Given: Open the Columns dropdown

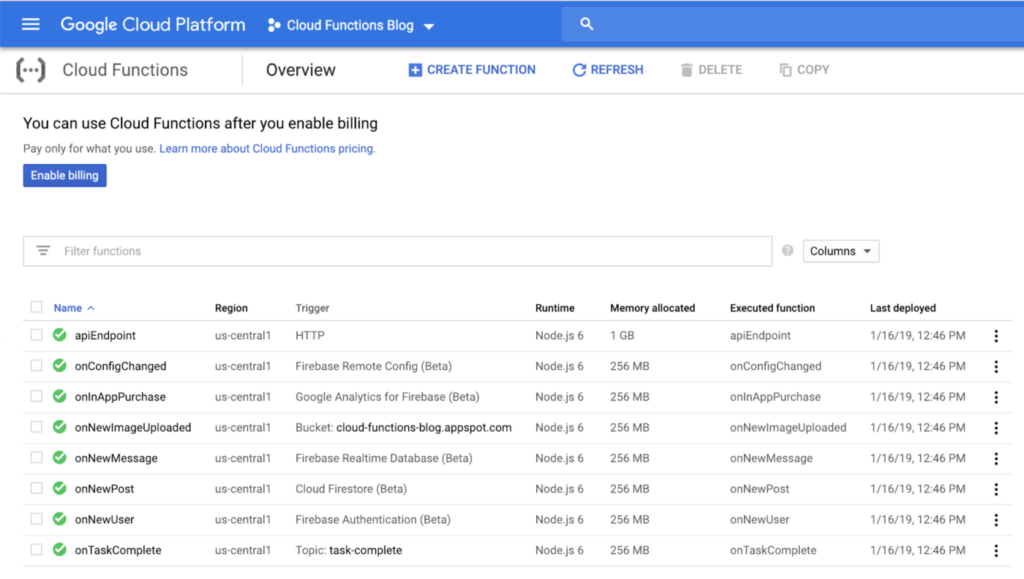Looking at the screenshot, I should 841,251.
